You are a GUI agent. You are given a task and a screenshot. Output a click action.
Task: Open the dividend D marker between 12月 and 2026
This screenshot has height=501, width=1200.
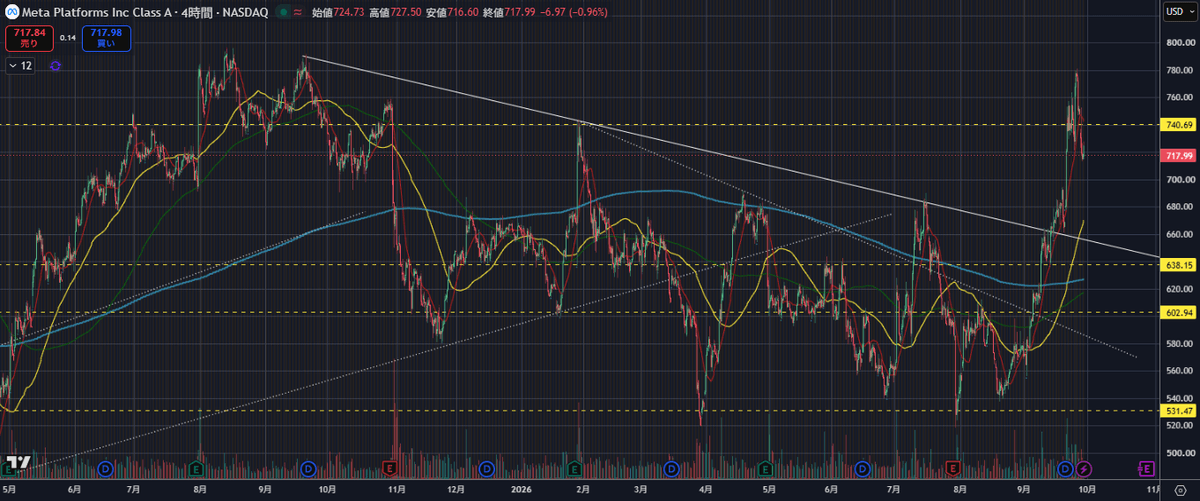tap(486, 467)
